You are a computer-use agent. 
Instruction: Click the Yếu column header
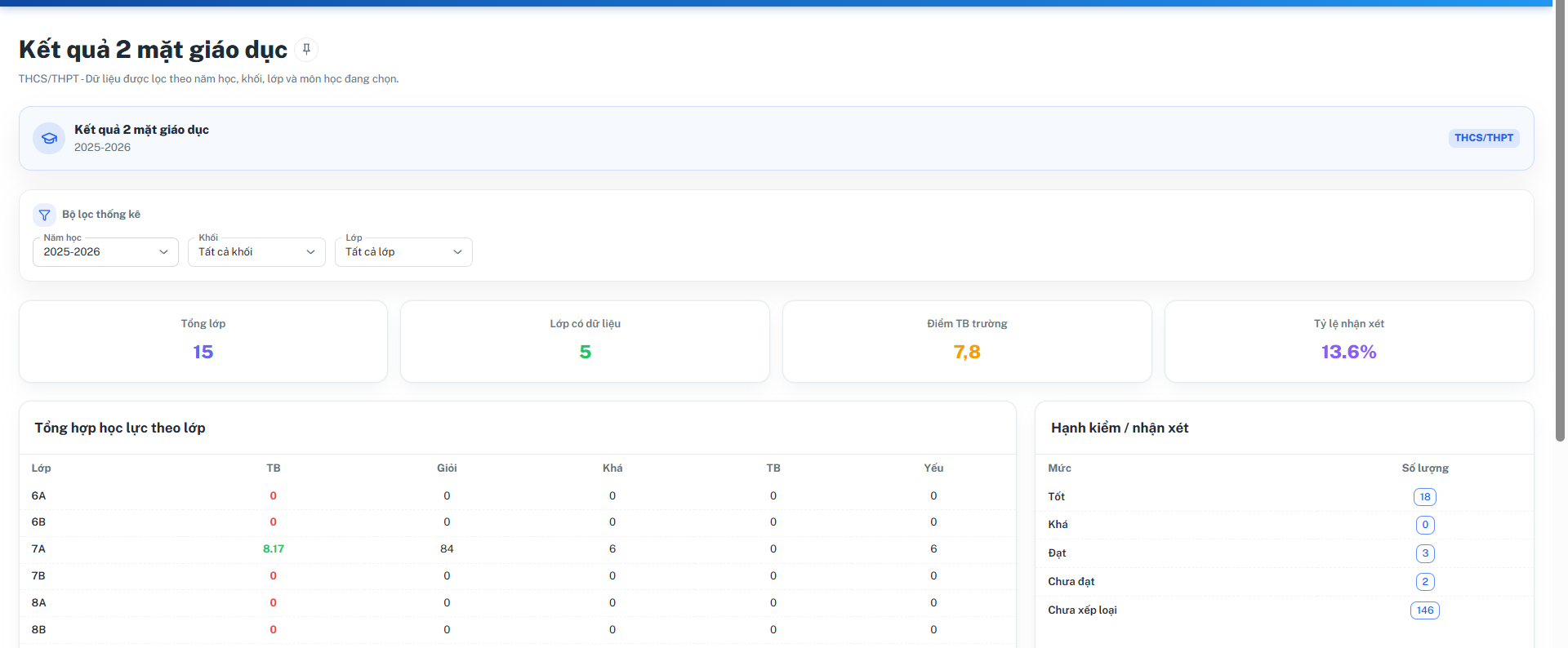pyautogui.click(x=933, y=468)
